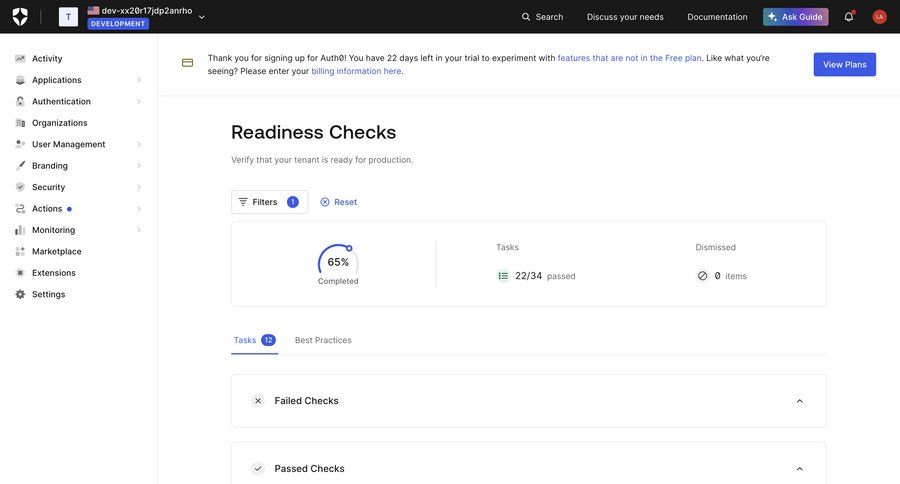
Task: Click the View Plans button
Action: pos(844,64)
